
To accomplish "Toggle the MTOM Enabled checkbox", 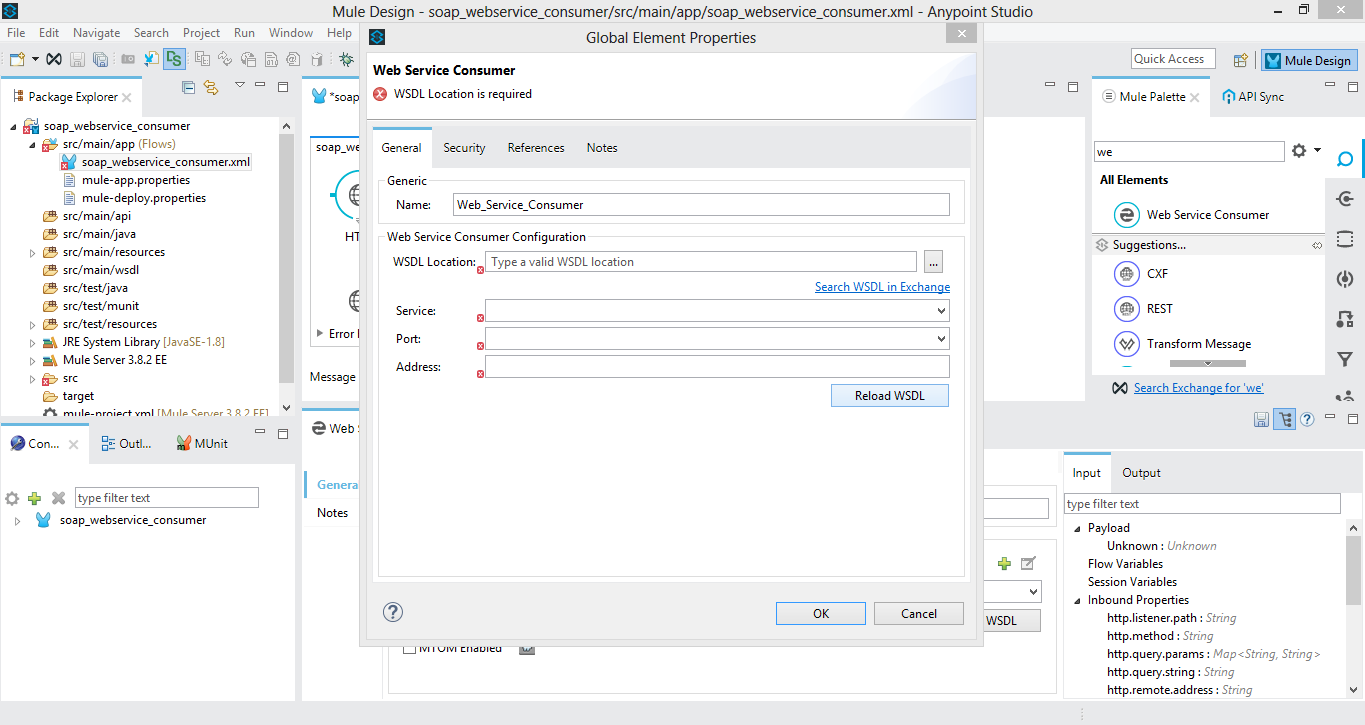I will [409, 648].
